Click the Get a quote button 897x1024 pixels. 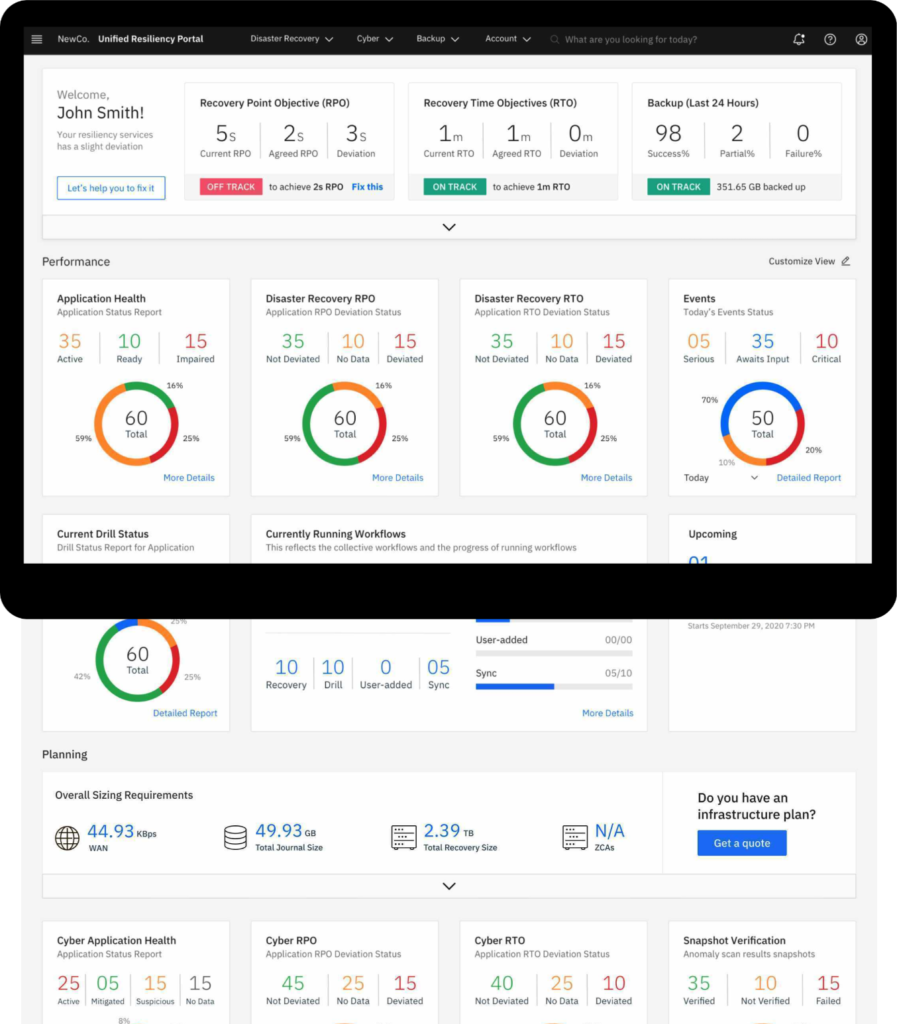pos(741,843)
